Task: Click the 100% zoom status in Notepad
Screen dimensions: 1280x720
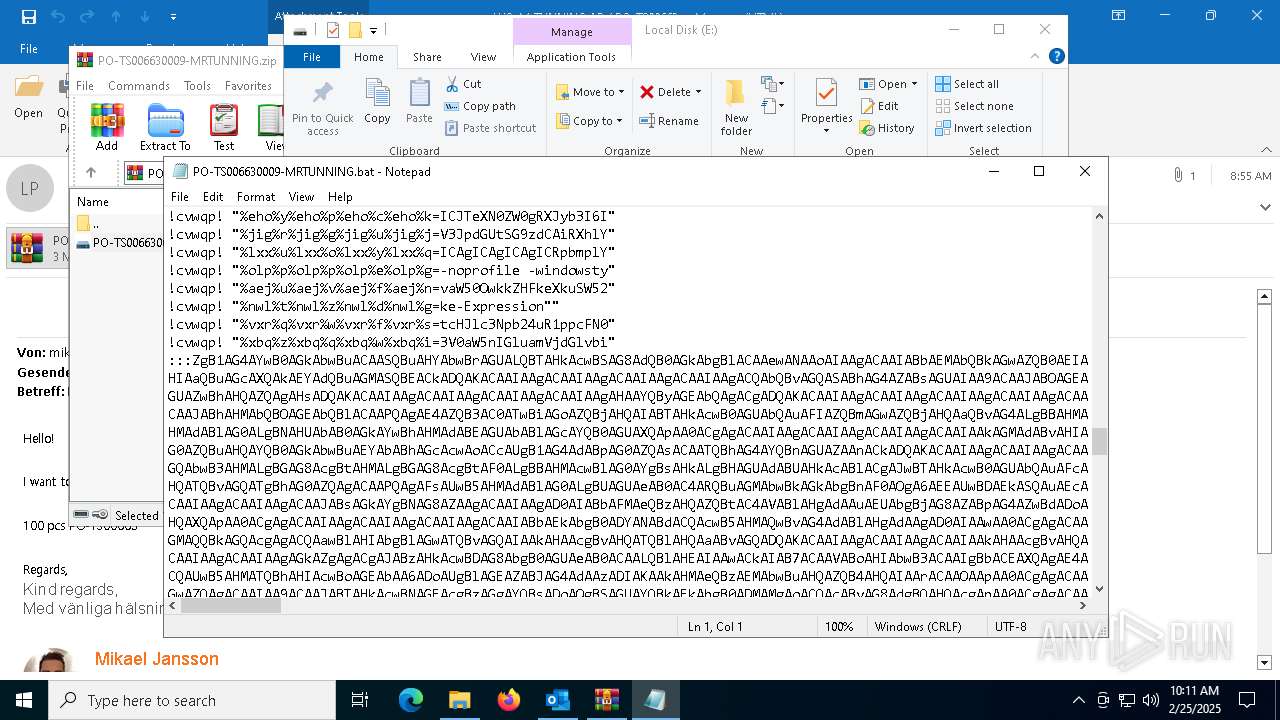Action: pos(838,627)
